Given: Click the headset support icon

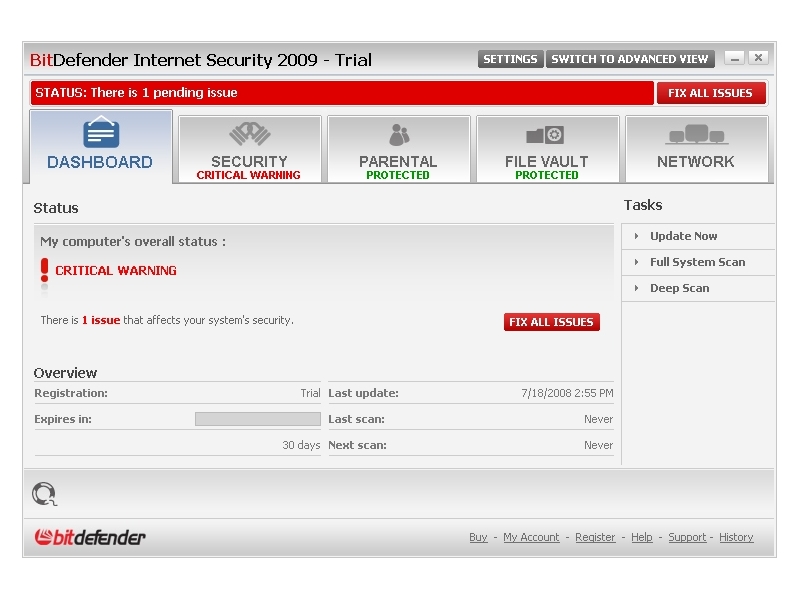Looking at the screenshot, I should click(x=44, y=493).
